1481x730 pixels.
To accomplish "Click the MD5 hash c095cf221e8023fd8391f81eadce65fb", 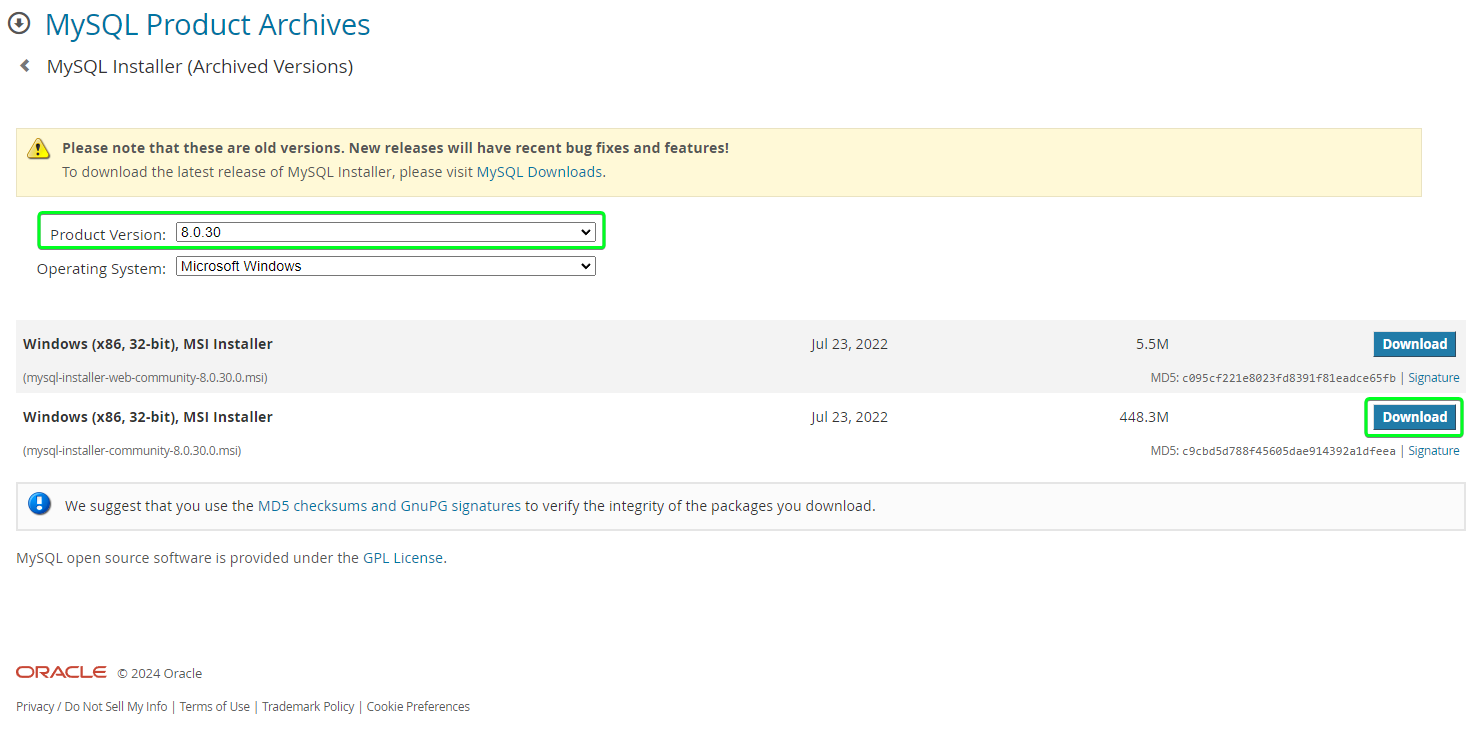I will (1289, 378).
